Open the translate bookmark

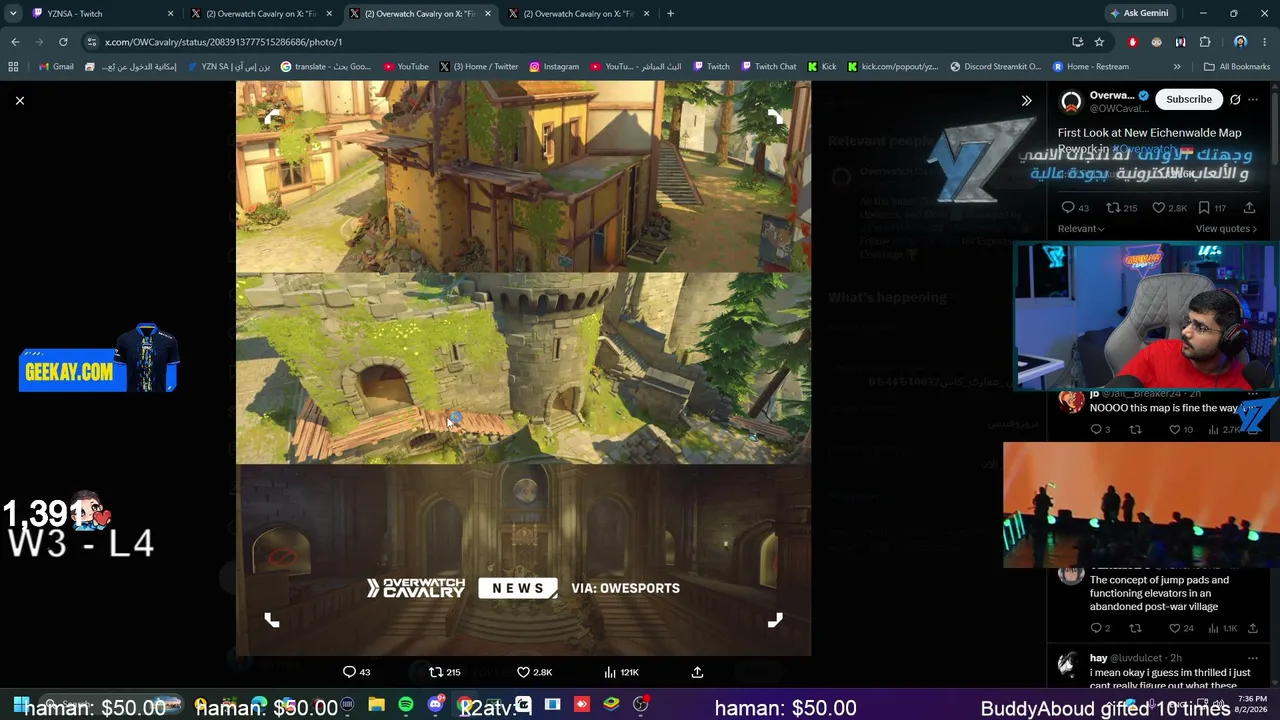tap(325, 67)
